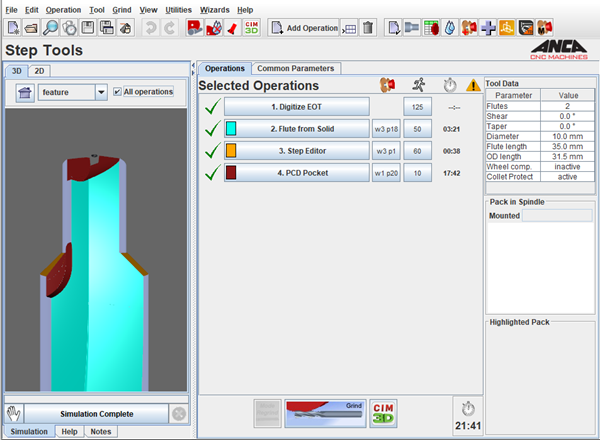Launch CIM 3D button at bottom bar
The width and height of the screenshot is (600, 440).
(383, 411)
